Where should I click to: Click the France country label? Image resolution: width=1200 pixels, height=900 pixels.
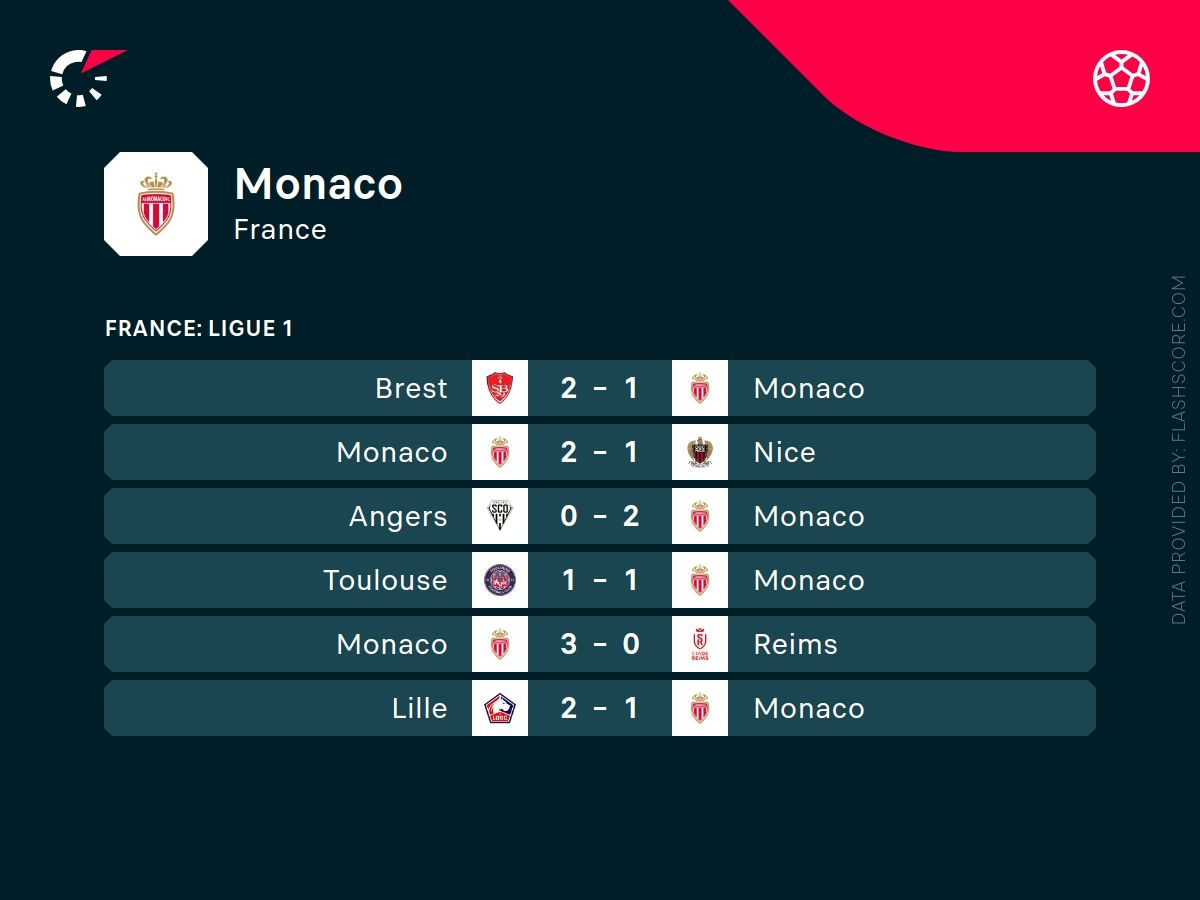(x=280, y=229)
